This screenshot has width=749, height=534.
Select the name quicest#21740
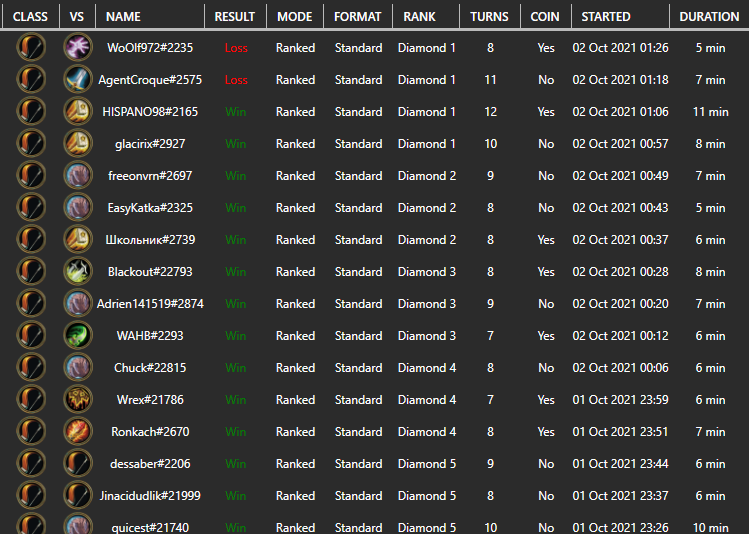(x=150, y=528)
